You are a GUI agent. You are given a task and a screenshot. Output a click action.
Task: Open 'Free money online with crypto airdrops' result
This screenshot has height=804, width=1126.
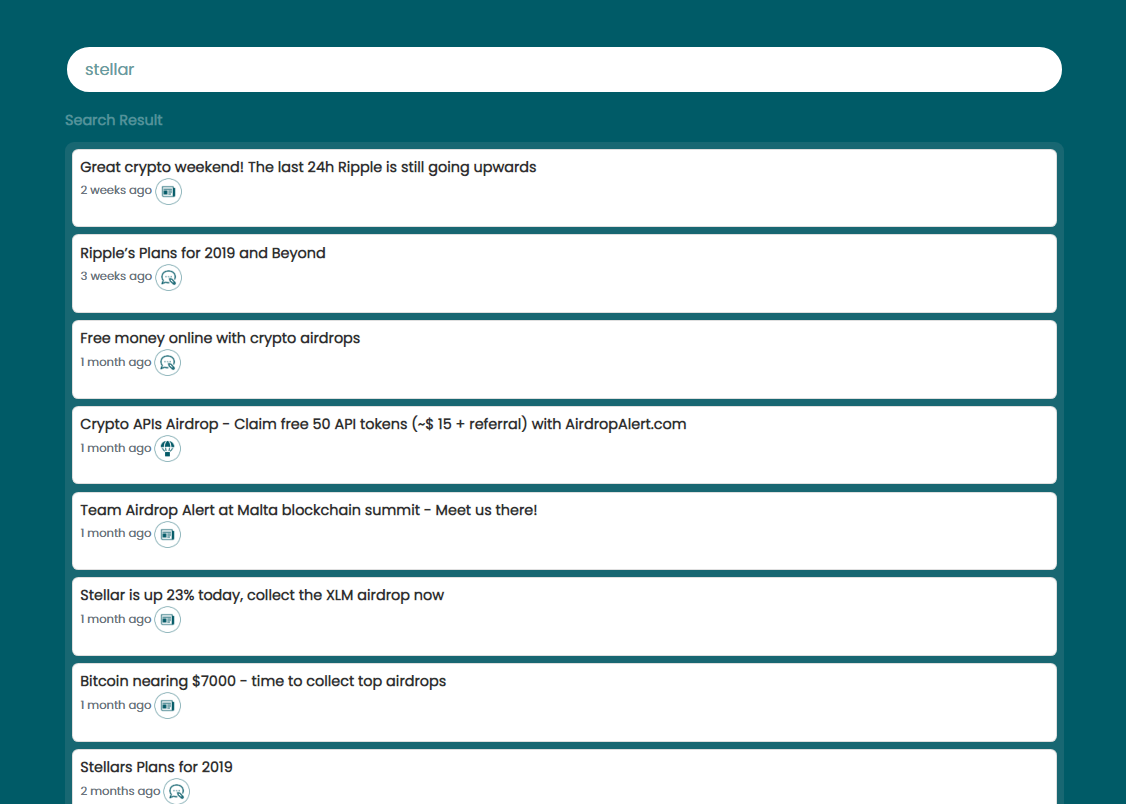[x=220, y=338]
